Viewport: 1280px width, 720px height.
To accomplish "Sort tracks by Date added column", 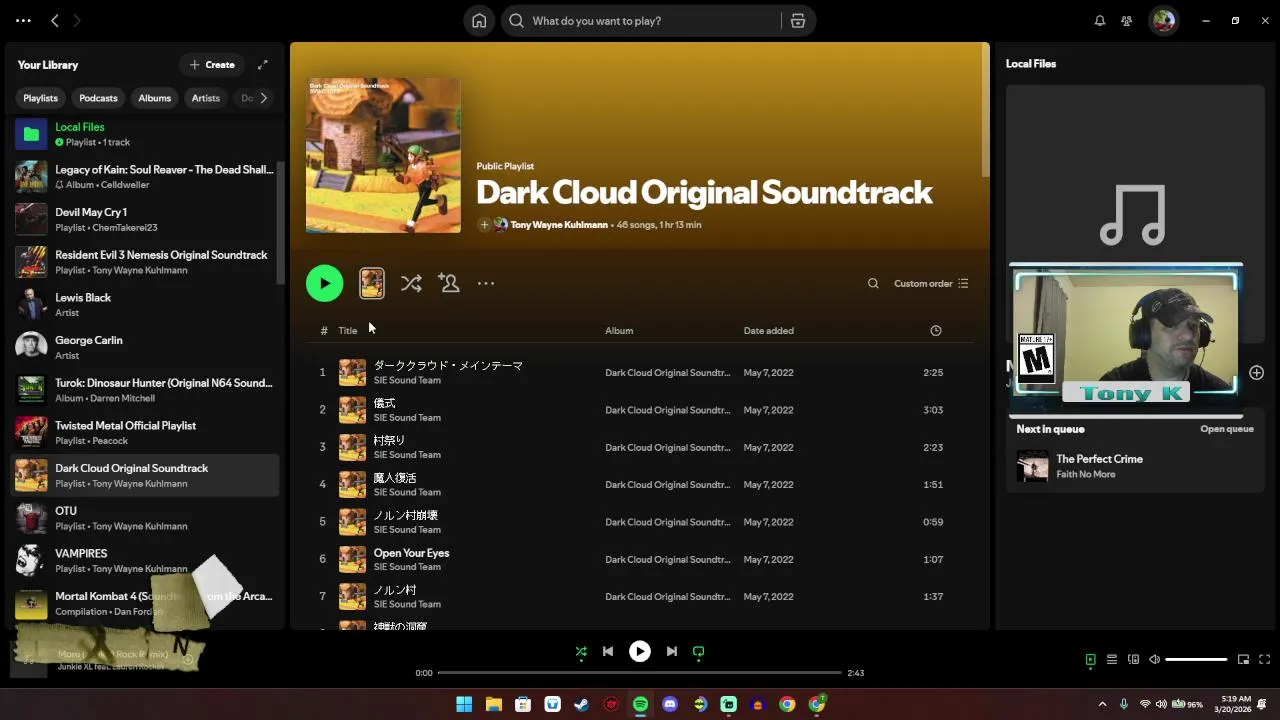I will [768, 331].
